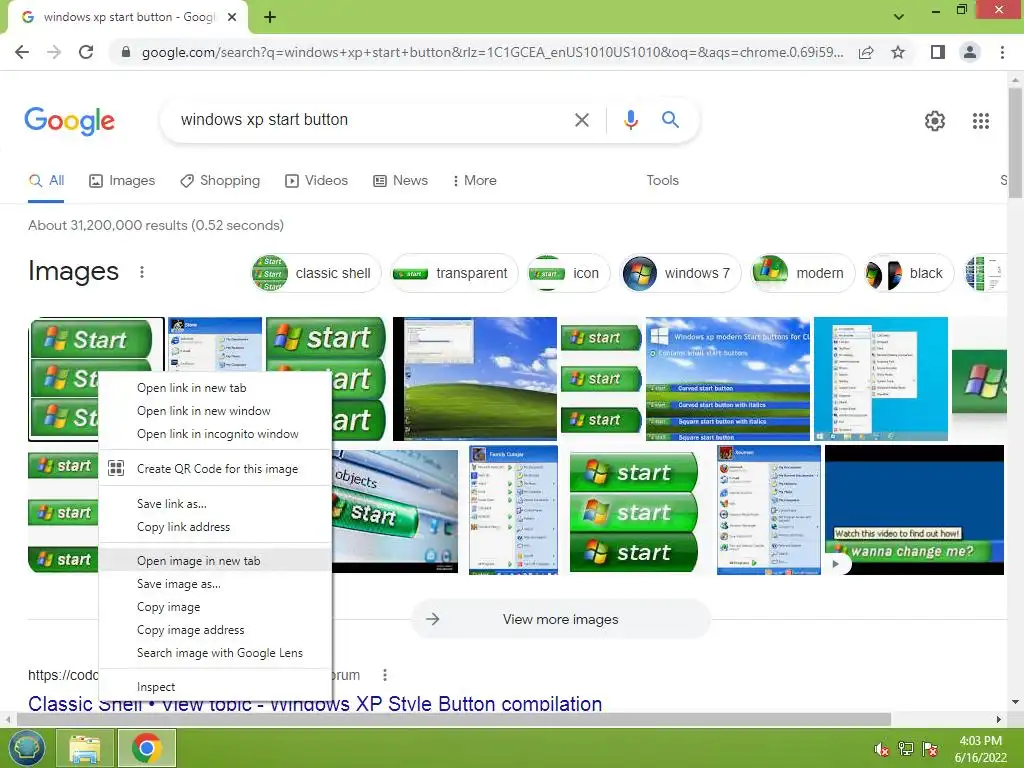Open the network tray icon
This screenshot has height=768, width=1024.
[906, 749]
